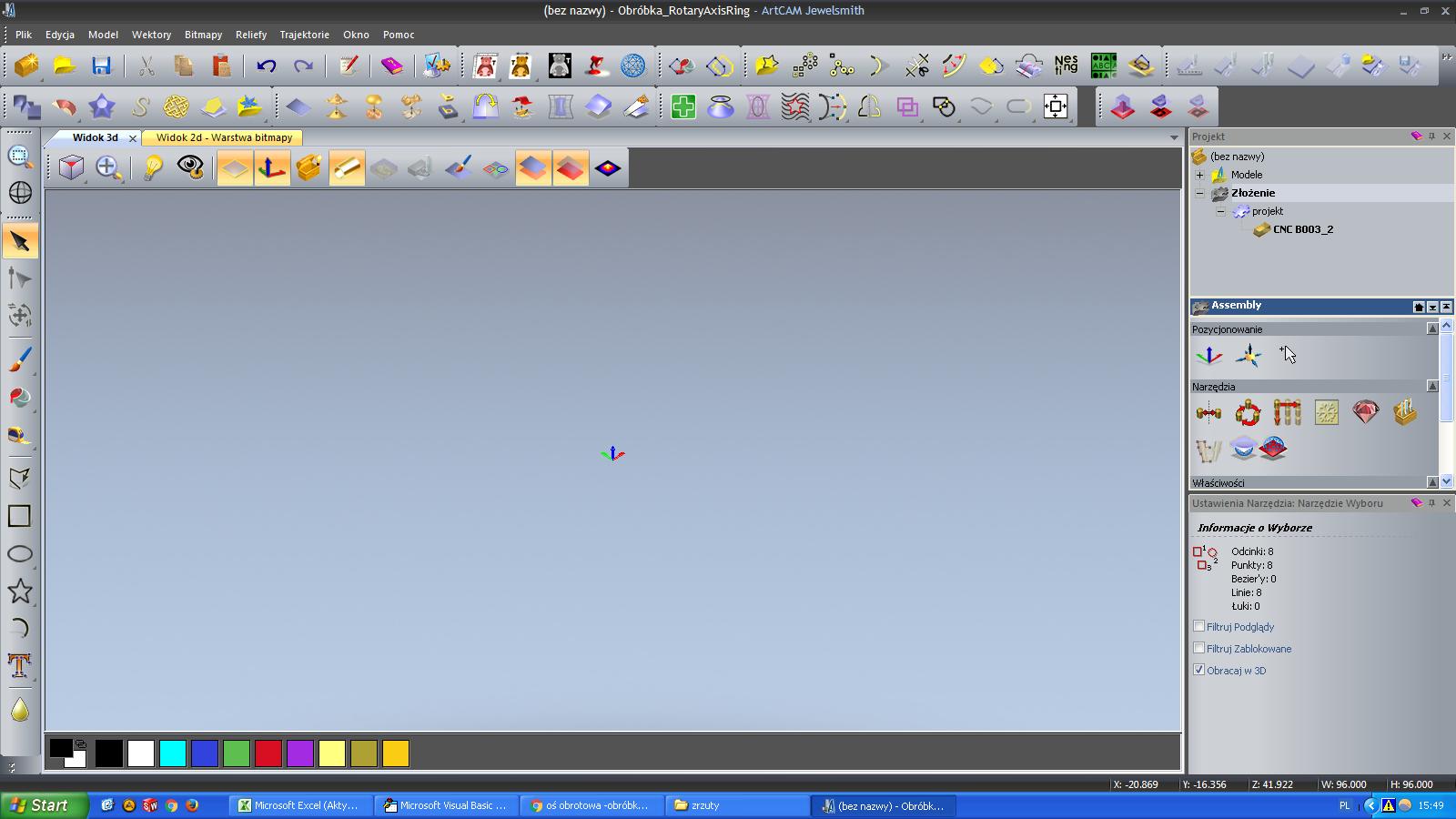1456x819 pixels.
Task: Select the arrow Selection tool in left toolbar
Action: 20,242
